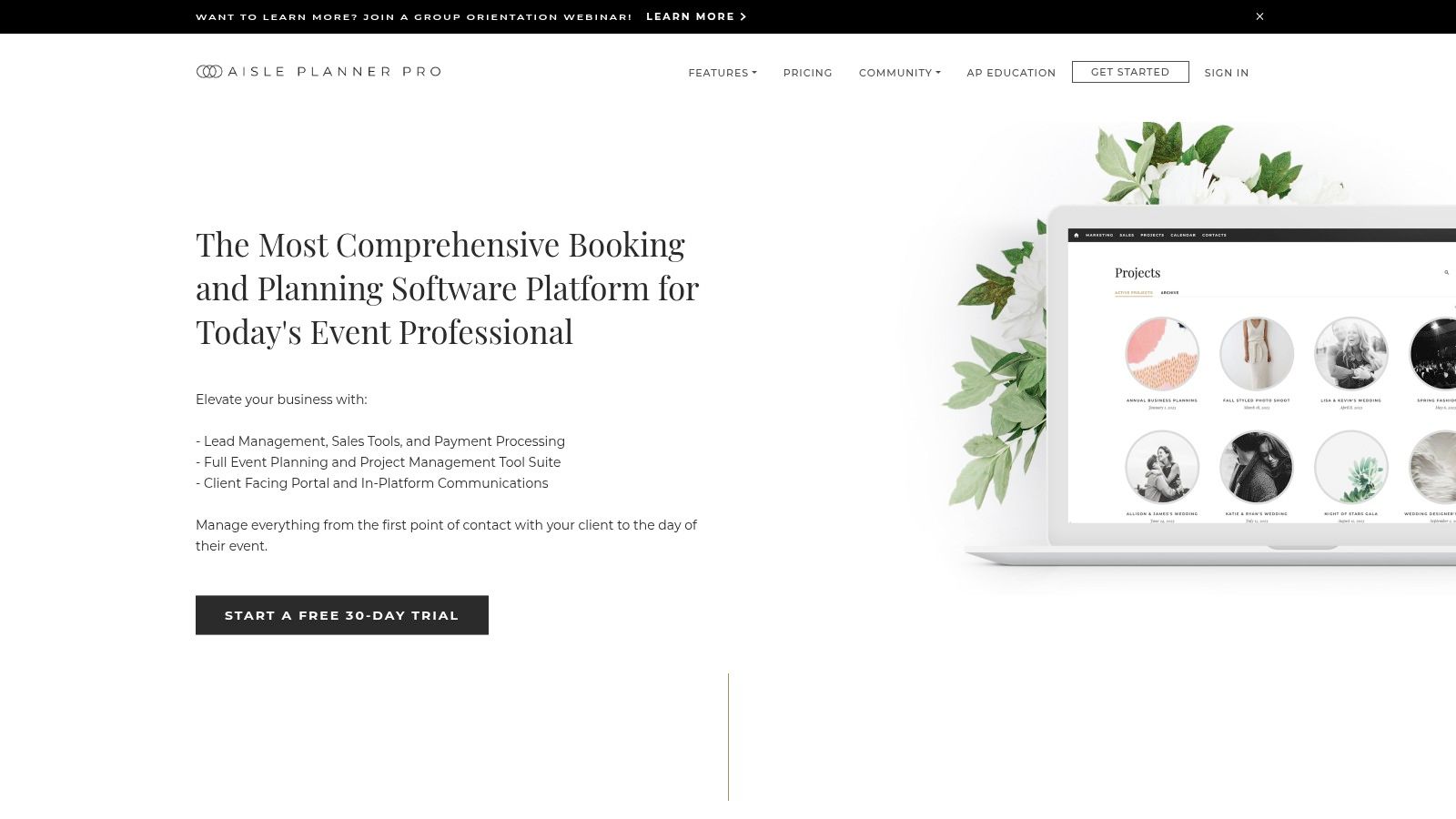This screenshot has height=819, width=1456.
Task: Open the Fall Styled Photo Shoot thumbnail
Action: point(1256,353)
